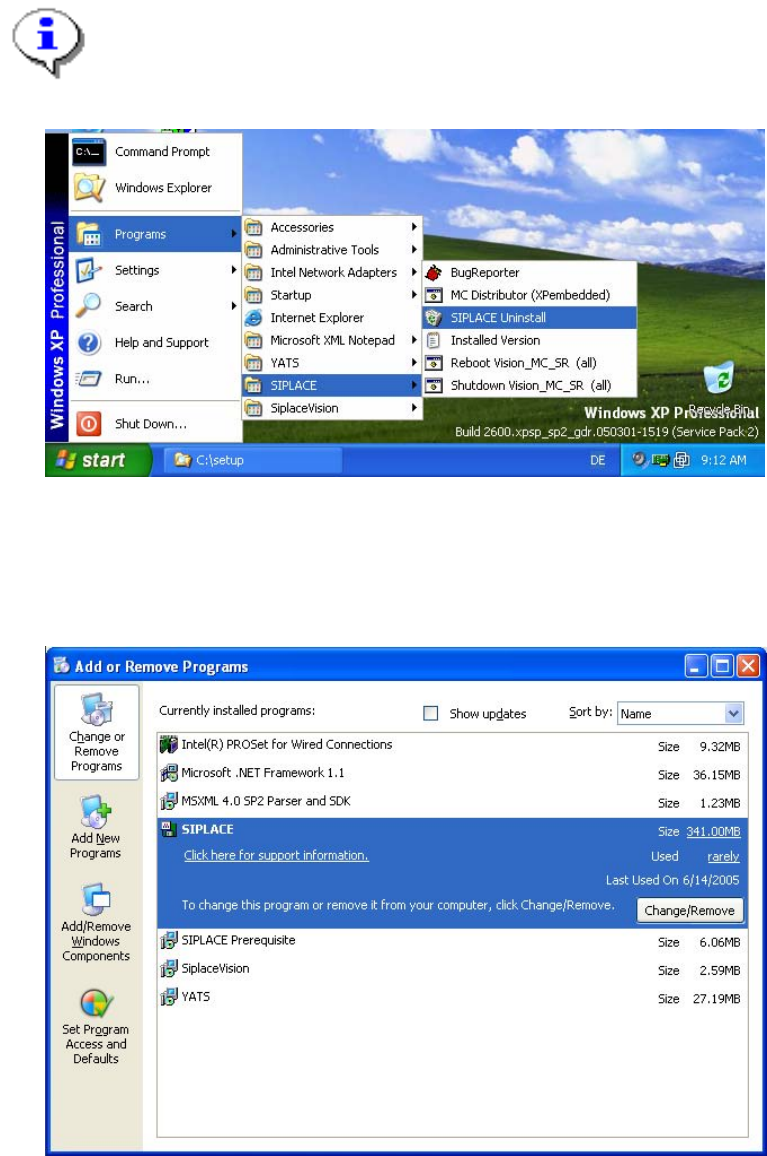
Task: Select SiplaceVision in installed programs list
Action: tap(453, 969)
